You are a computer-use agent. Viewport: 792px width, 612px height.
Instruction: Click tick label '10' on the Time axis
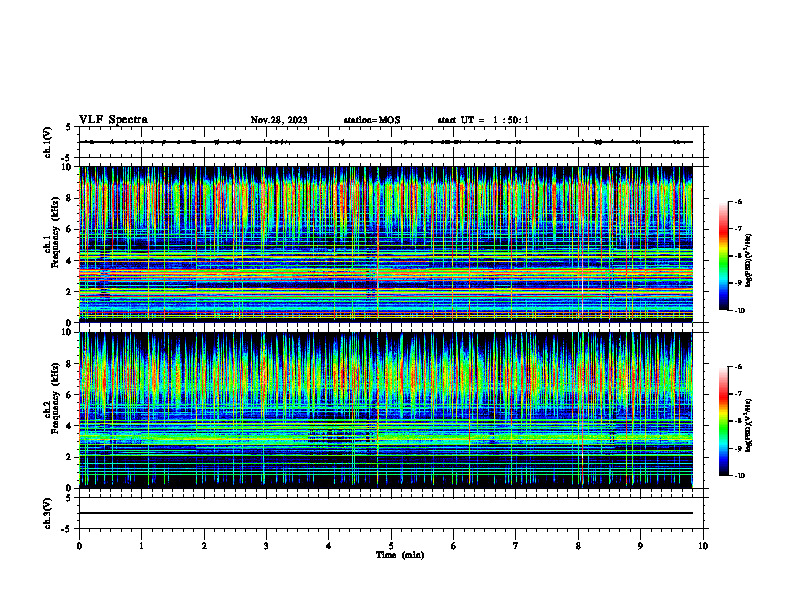click(703, 546)
